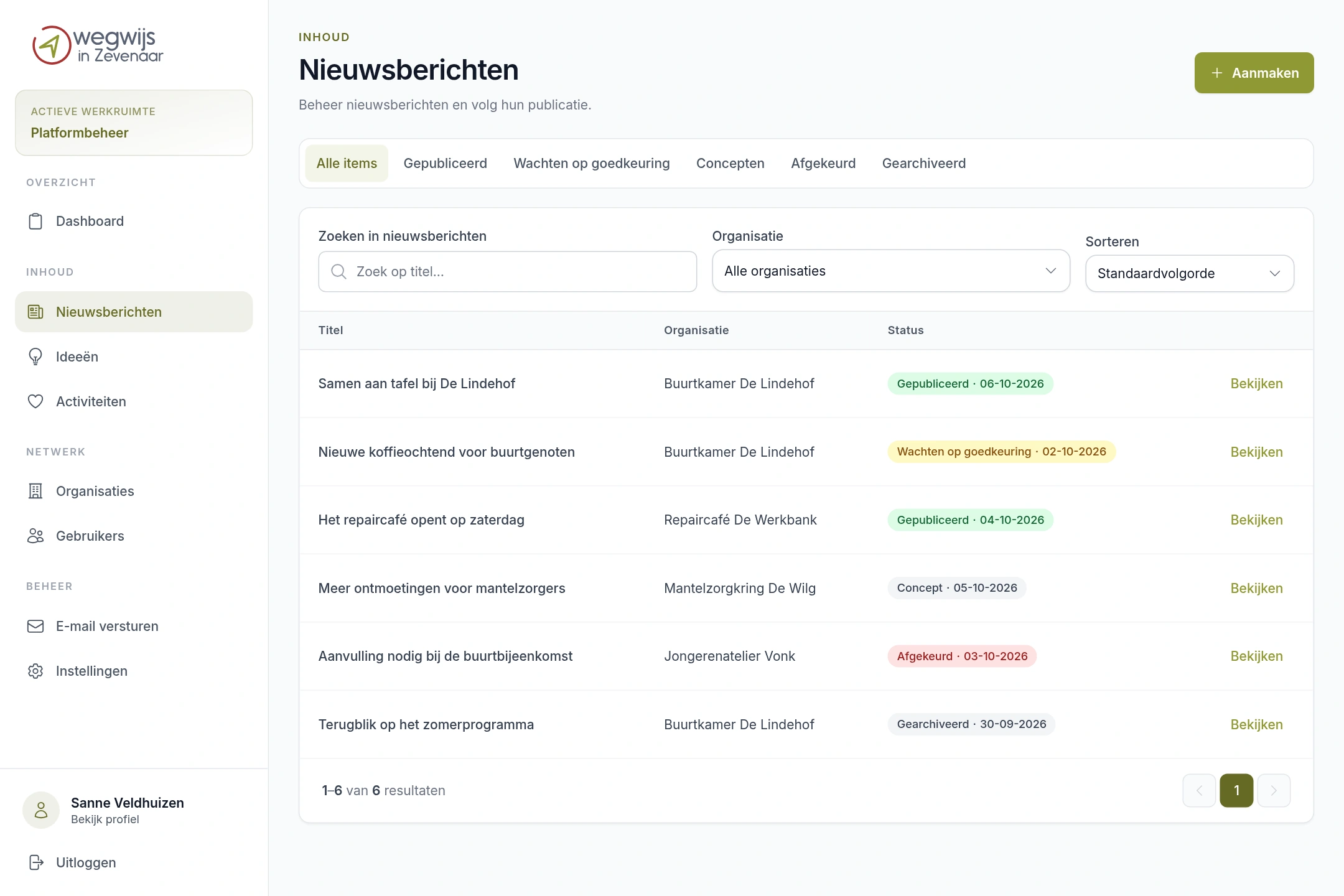This screenshot has height=896, width=1344.
Task: Click the Instellingen gear icon
Action: 35,671
